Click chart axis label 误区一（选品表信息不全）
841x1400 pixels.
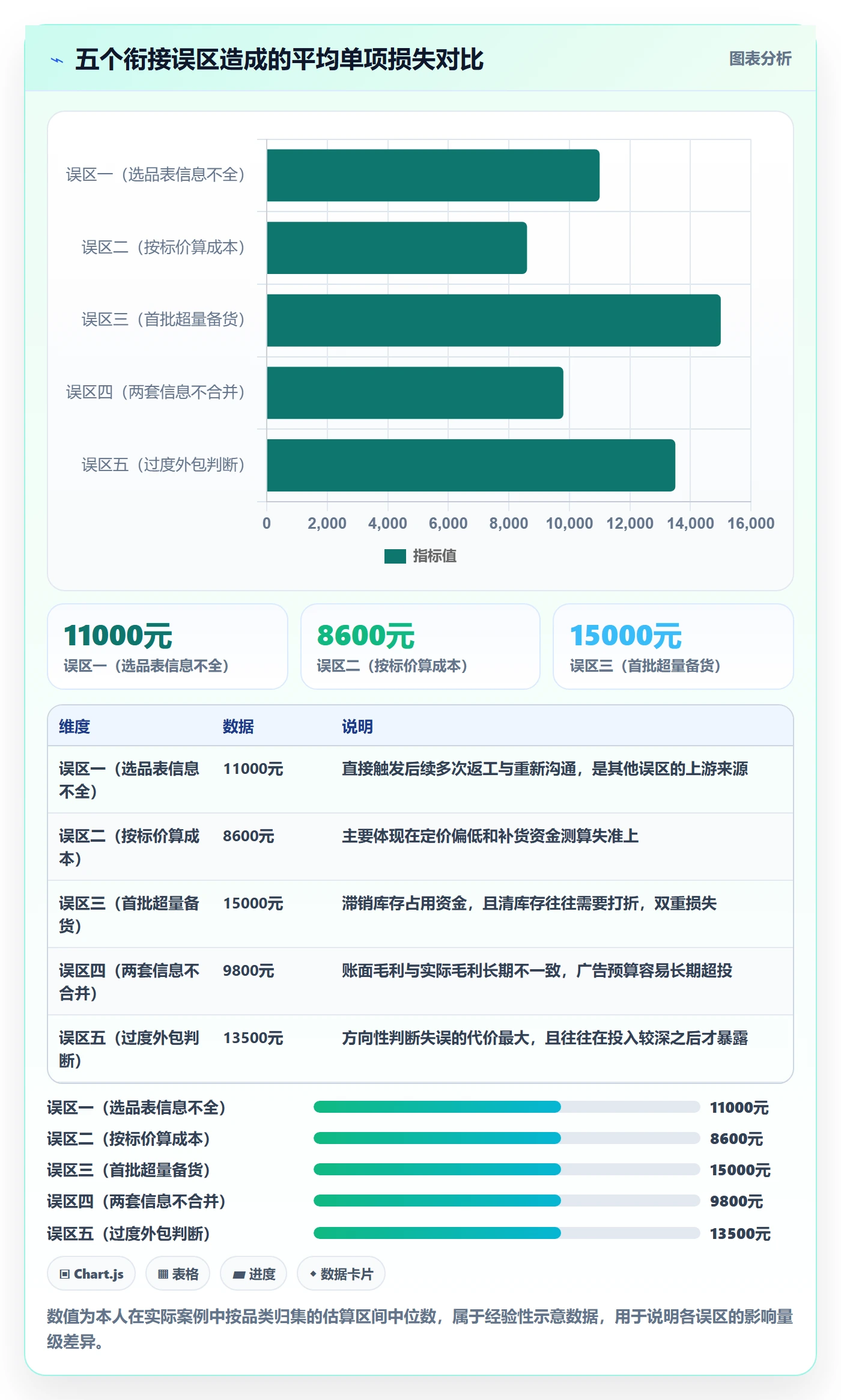click(156, 175)
